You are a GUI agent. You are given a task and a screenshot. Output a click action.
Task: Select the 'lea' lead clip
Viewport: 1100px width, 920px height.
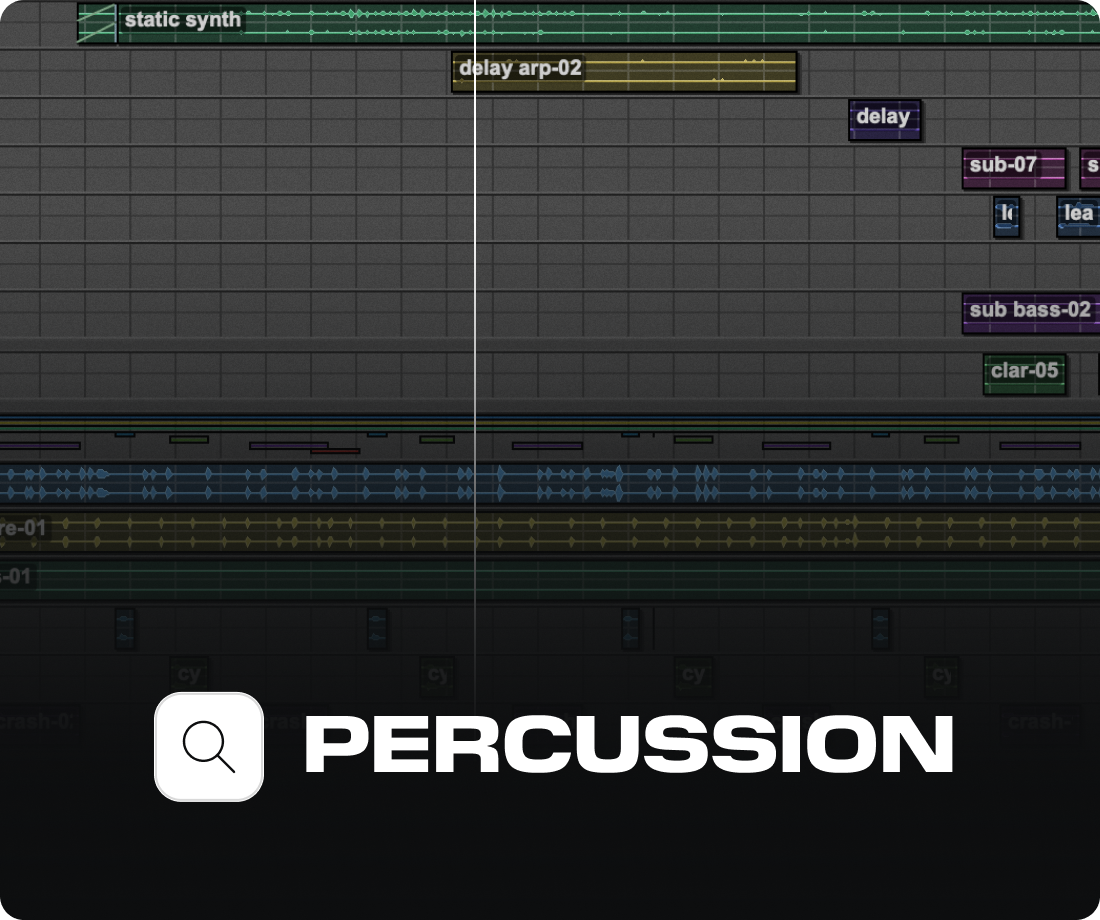click(x=1077, y=216)
